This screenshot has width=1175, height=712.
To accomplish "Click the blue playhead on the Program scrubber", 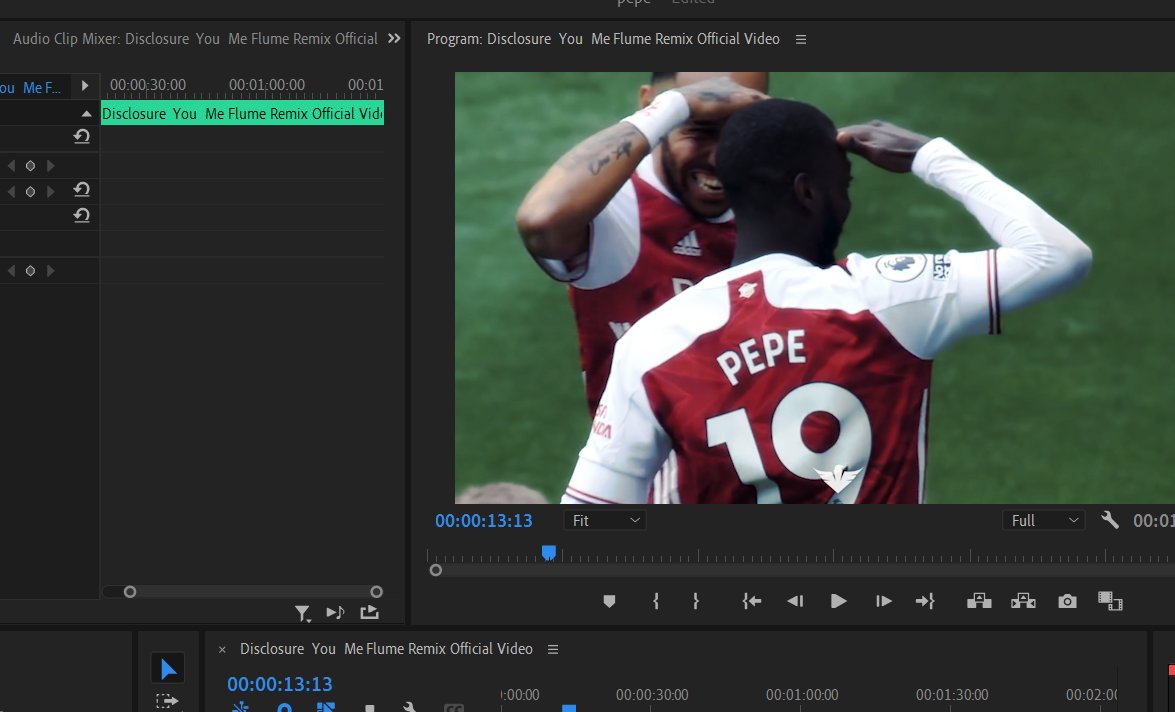I will click(x=549, y=552).
